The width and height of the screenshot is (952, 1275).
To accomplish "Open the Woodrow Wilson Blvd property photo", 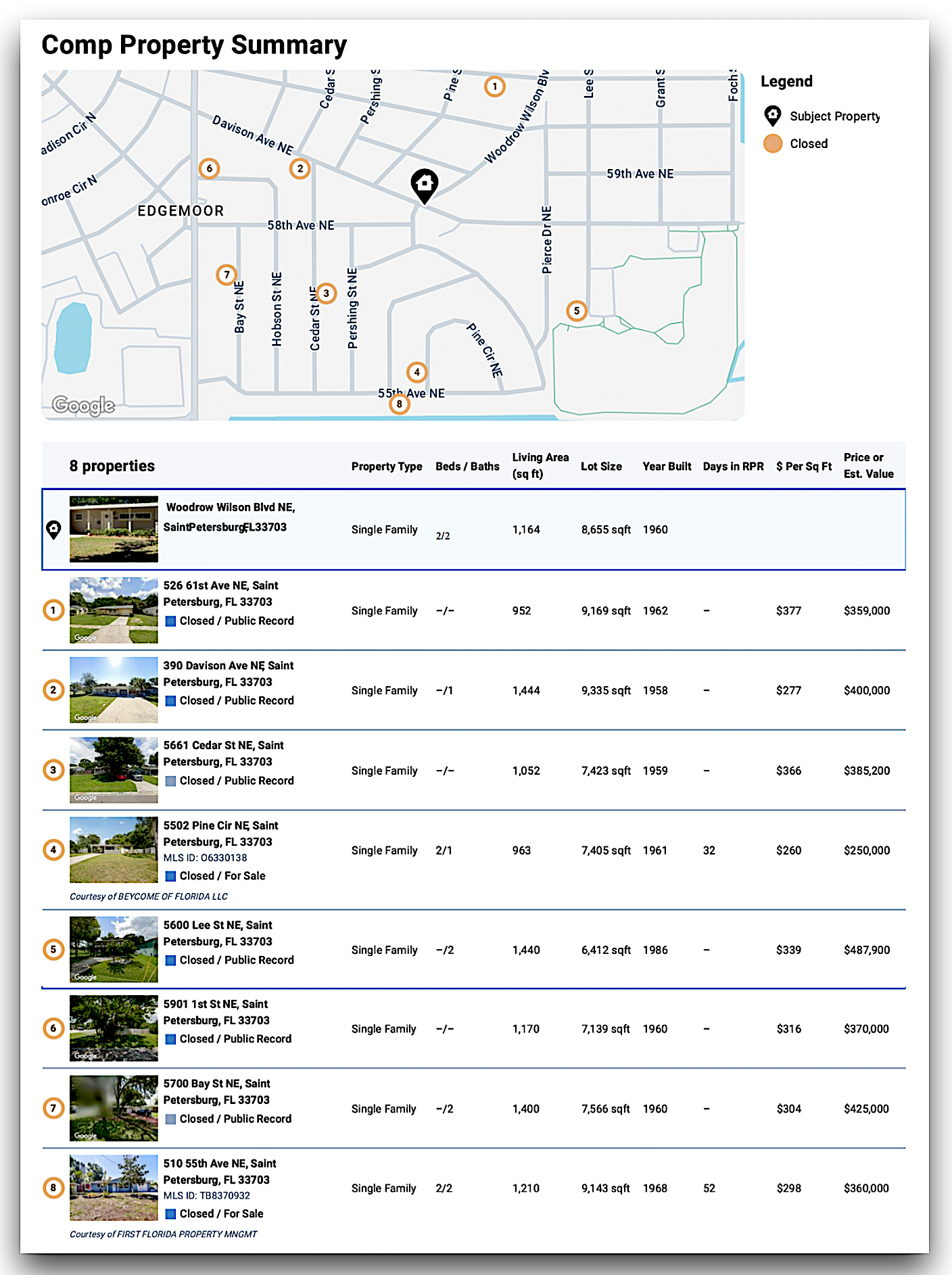I will (114, 529).
